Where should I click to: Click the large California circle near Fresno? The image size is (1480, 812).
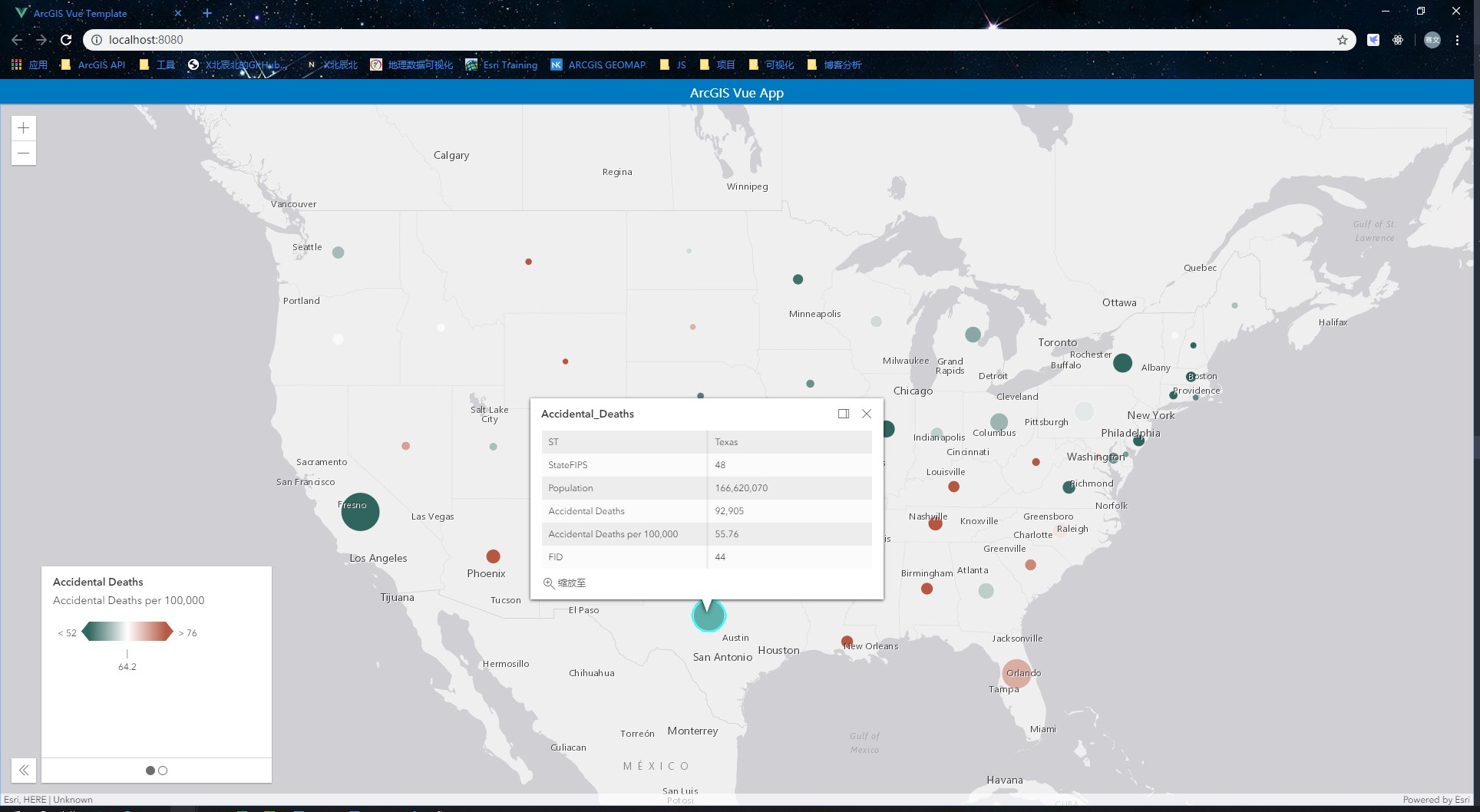pyautogui.click(x=360, y=511)
